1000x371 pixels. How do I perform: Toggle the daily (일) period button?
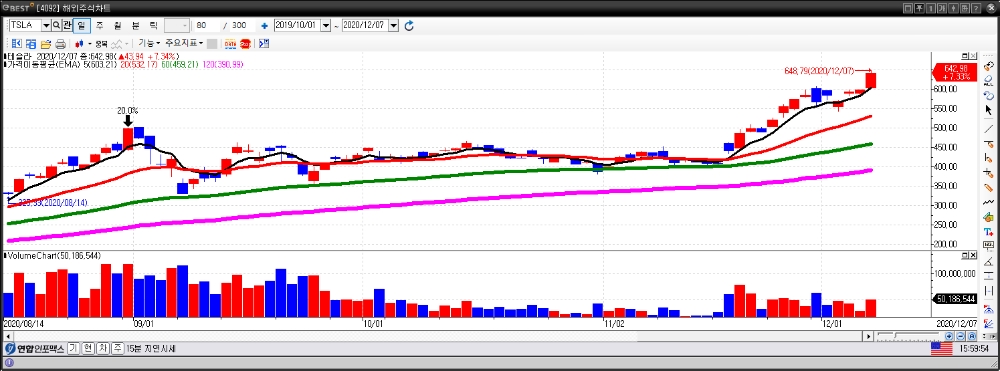point(81,25)
